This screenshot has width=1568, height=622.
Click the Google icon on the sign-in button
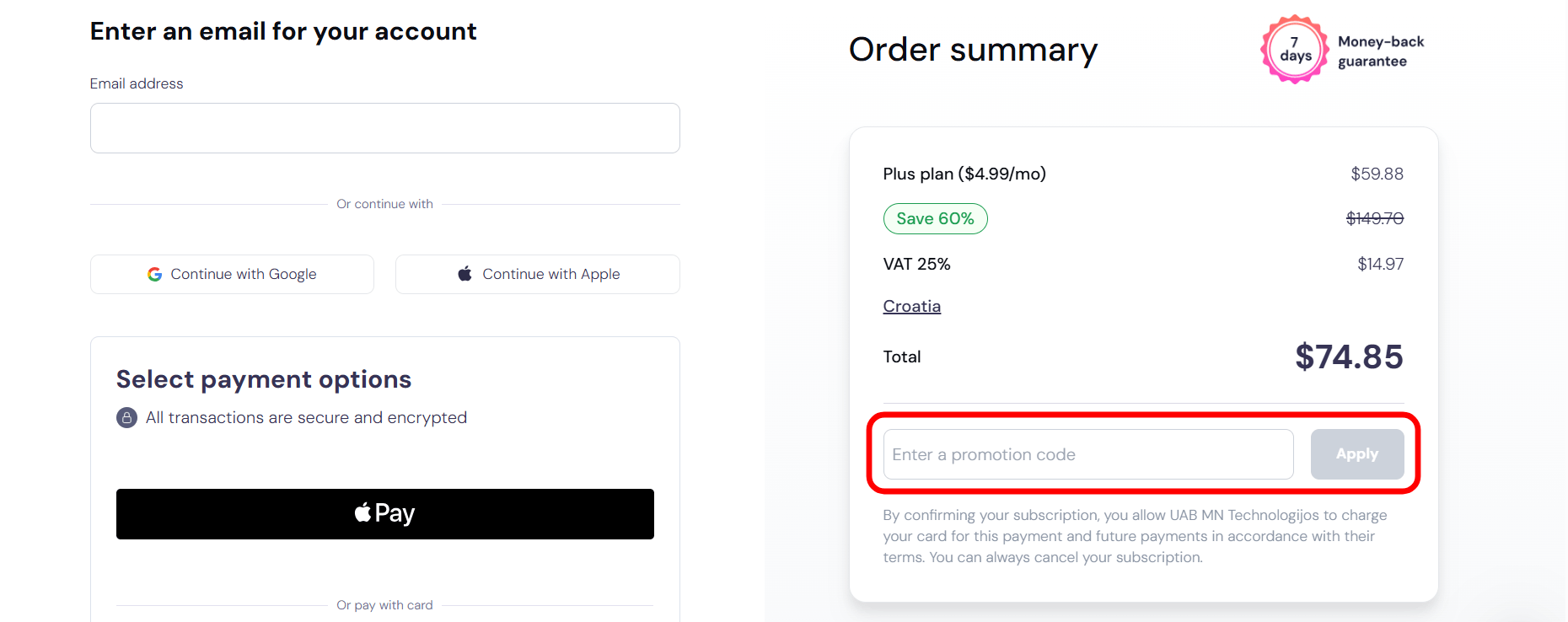(x=155, y=274)
